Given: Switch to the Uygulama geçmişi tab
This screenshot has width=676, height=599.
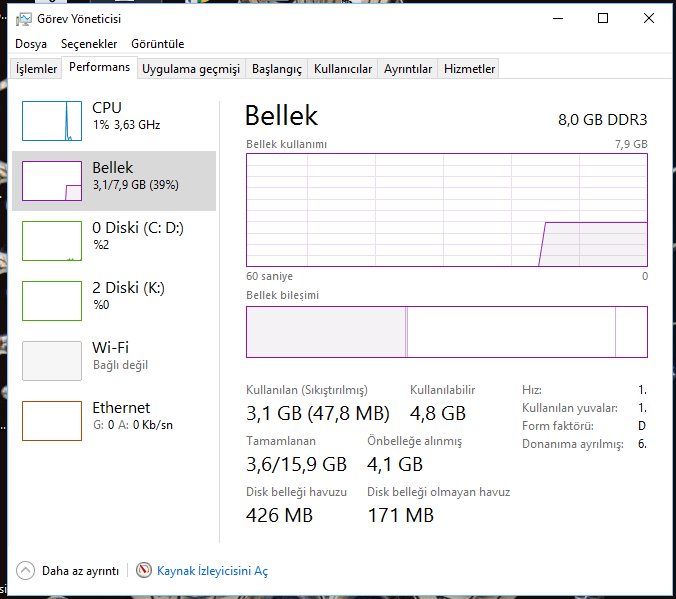Looking at the screenshot, I should pos(191,69).
